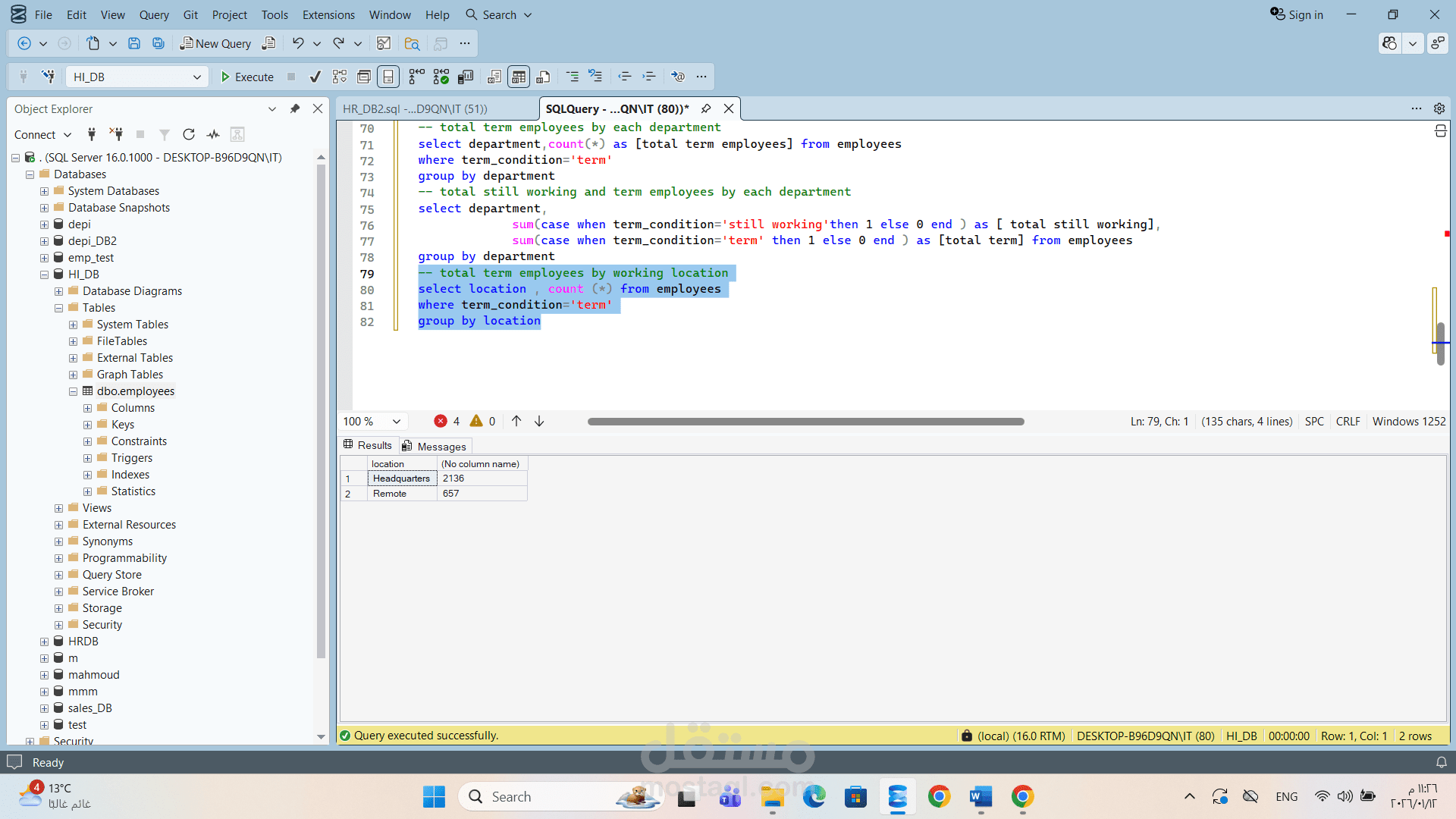Click Comment out selected lines icon
Image resolution: width=1456 pixels, height=819 pixels.
point(573,77)
